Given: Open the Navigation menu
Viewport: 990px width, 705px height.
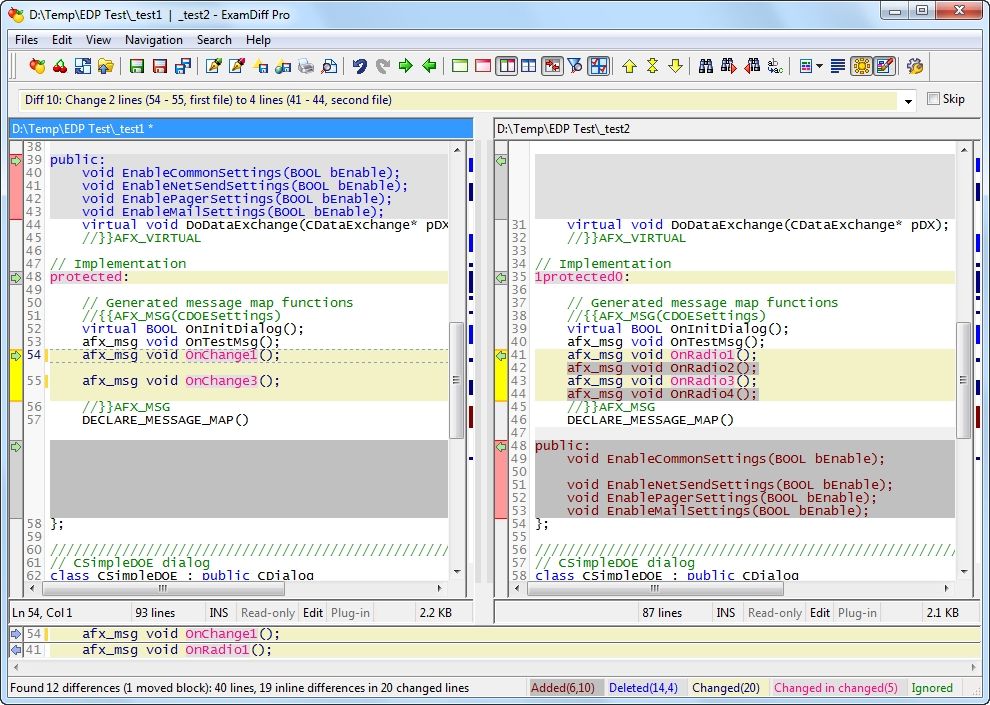Looking at the screenshot, I should point(153,40).
